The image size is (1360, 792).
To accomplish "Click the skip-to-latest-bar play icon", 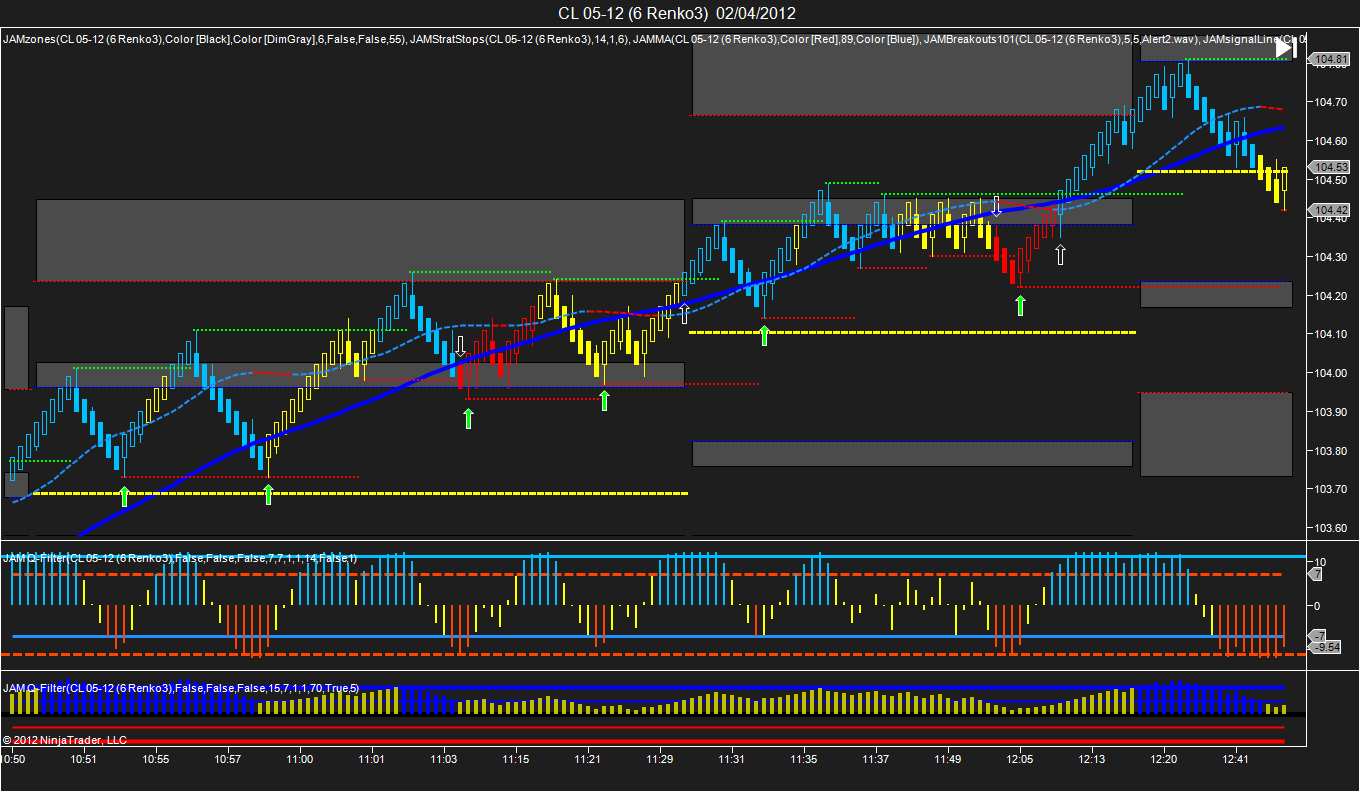I will point(1286,47).
